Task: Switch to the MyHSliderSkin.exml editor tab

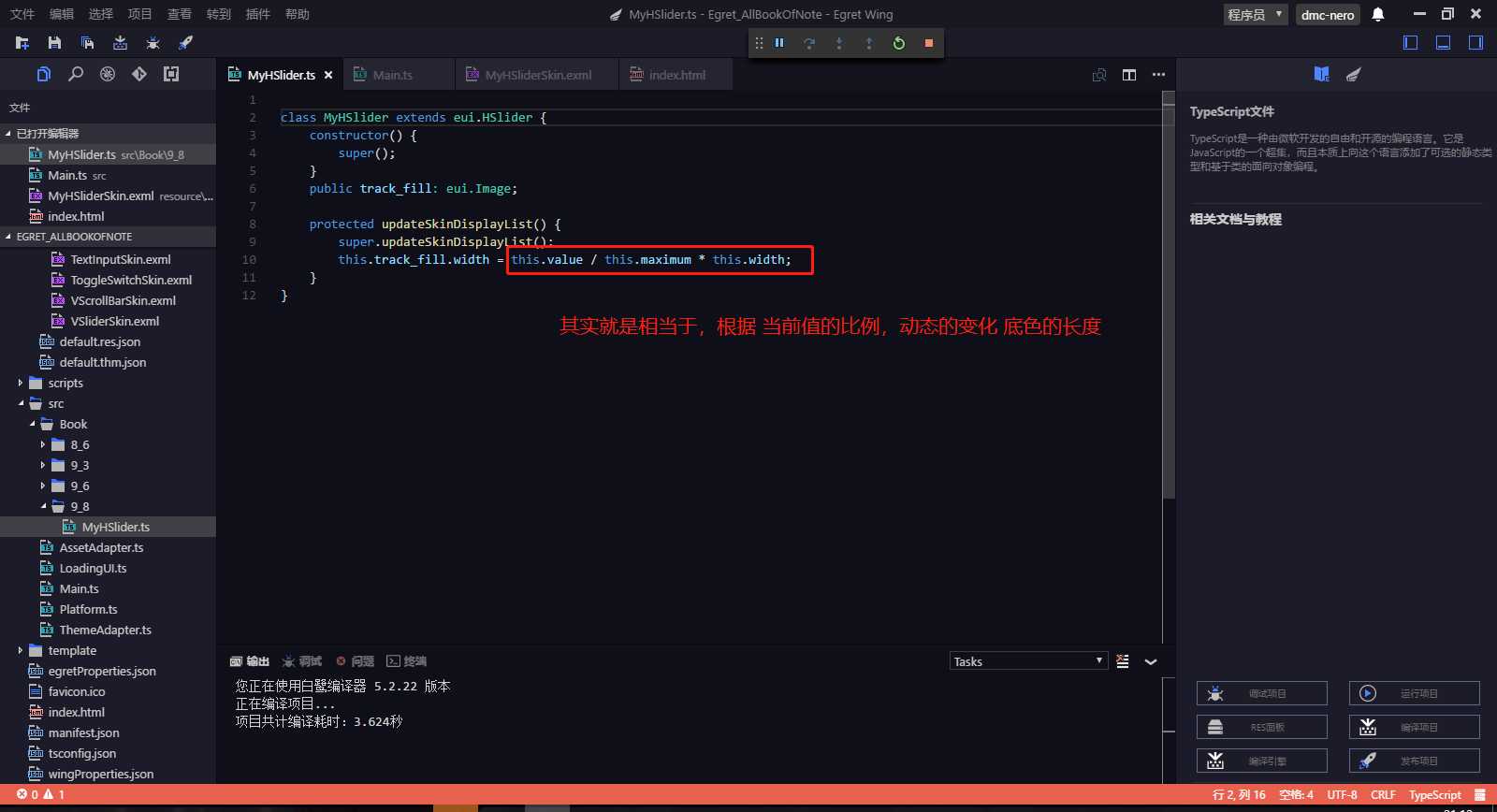Action: coord(537,75)
